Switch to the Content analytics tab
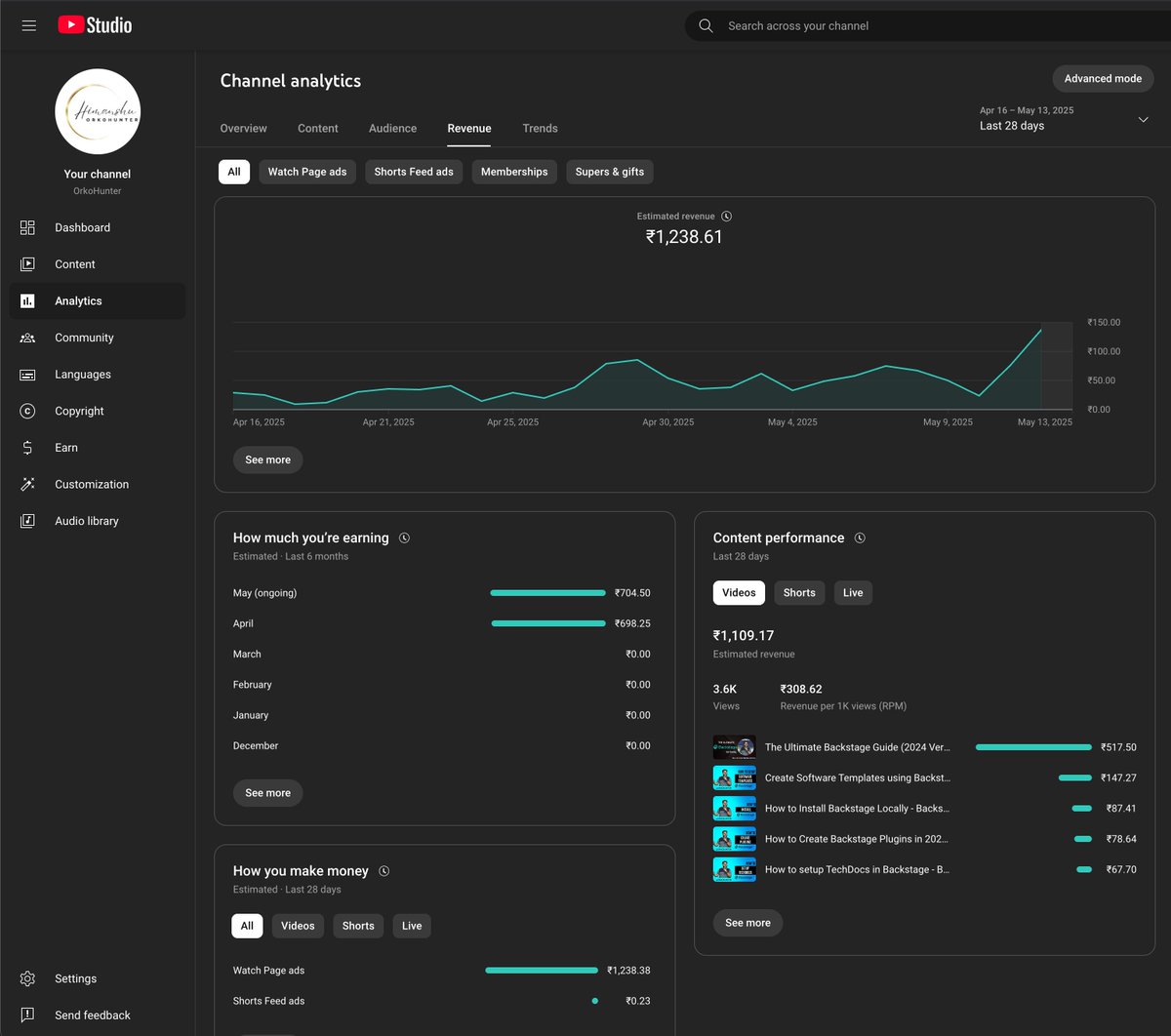This screenshot has width=1171, height=1036. pyautogui.click(x=318, y=128)
